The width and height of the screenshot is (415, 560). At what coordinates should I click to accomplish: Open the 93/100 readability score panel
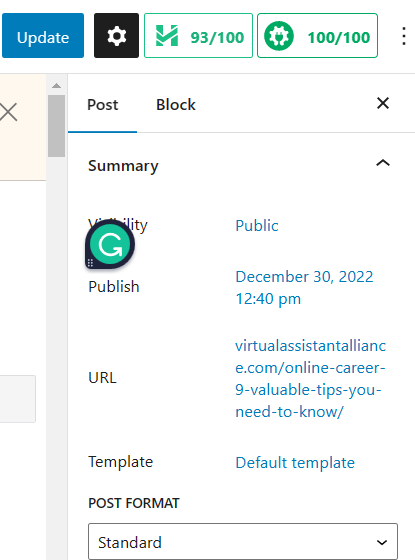[198, 36]
